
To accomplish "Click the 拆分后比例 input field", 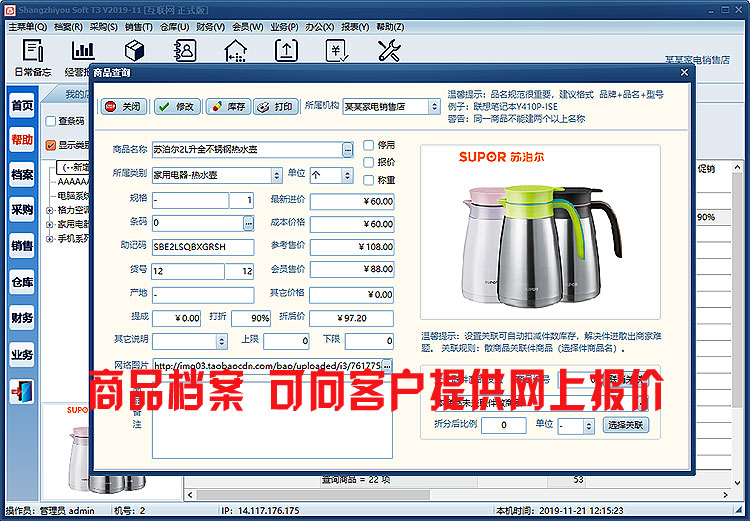I will tap(504, 425).
